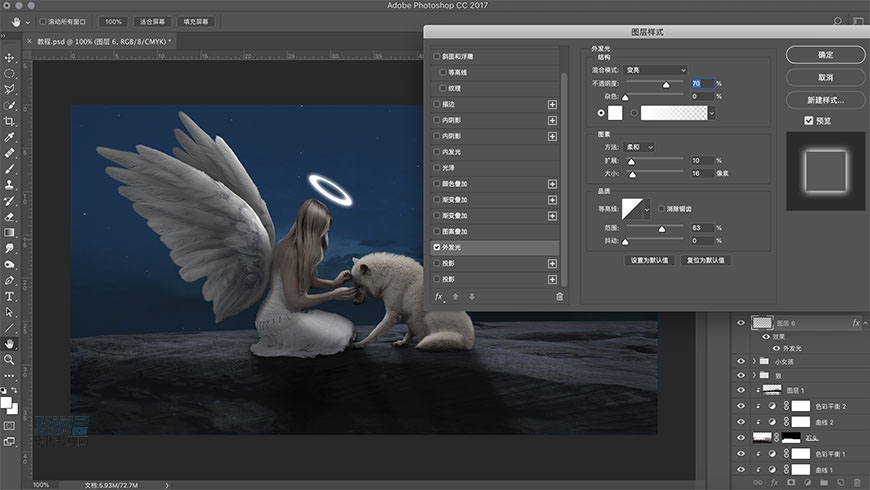
Task: Click 不透明度 opacity slider handle
Action: tap(666, 84)
